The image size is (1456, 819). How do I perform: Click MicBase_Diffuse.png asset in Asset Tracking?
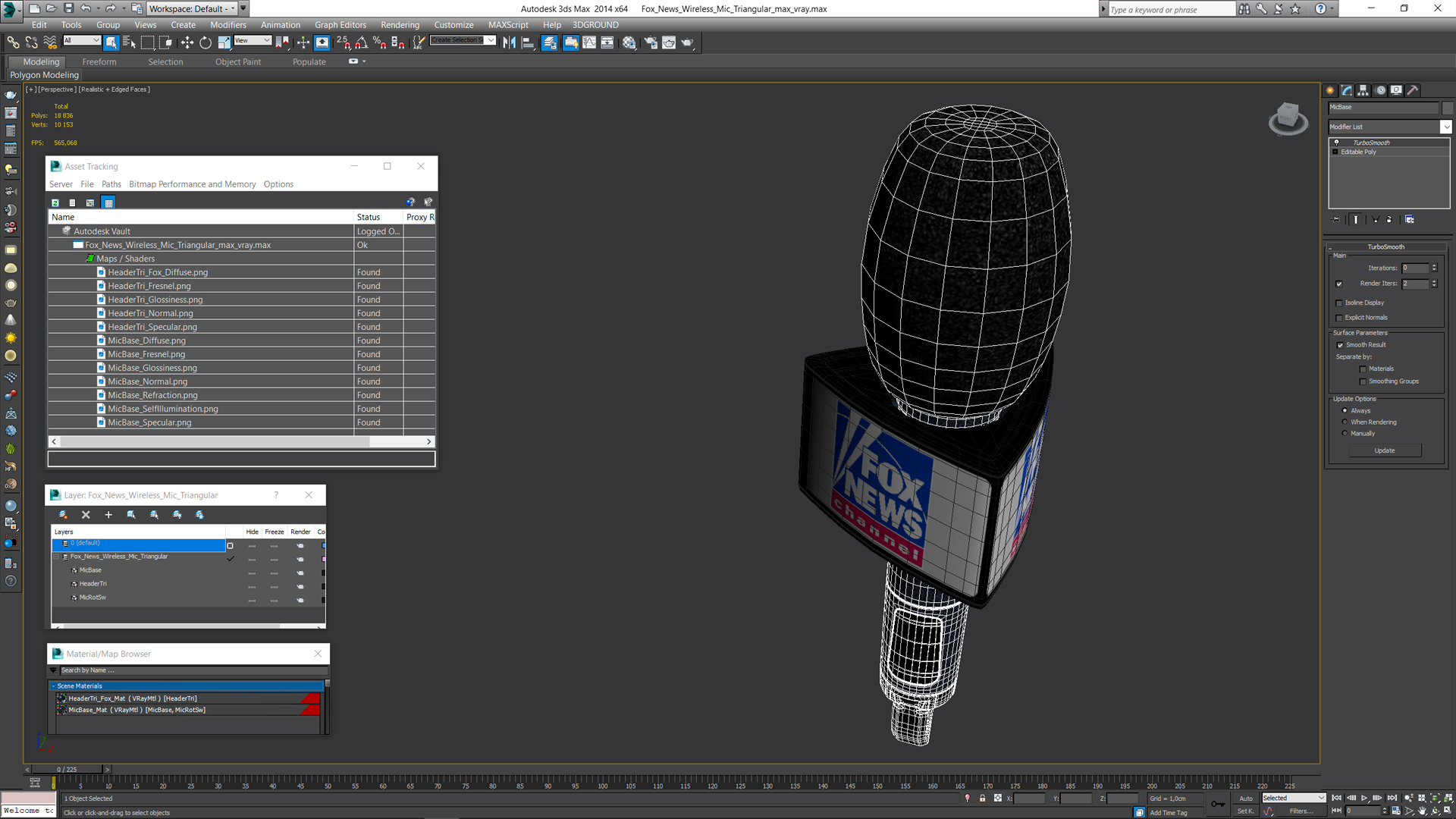[146, 340]
